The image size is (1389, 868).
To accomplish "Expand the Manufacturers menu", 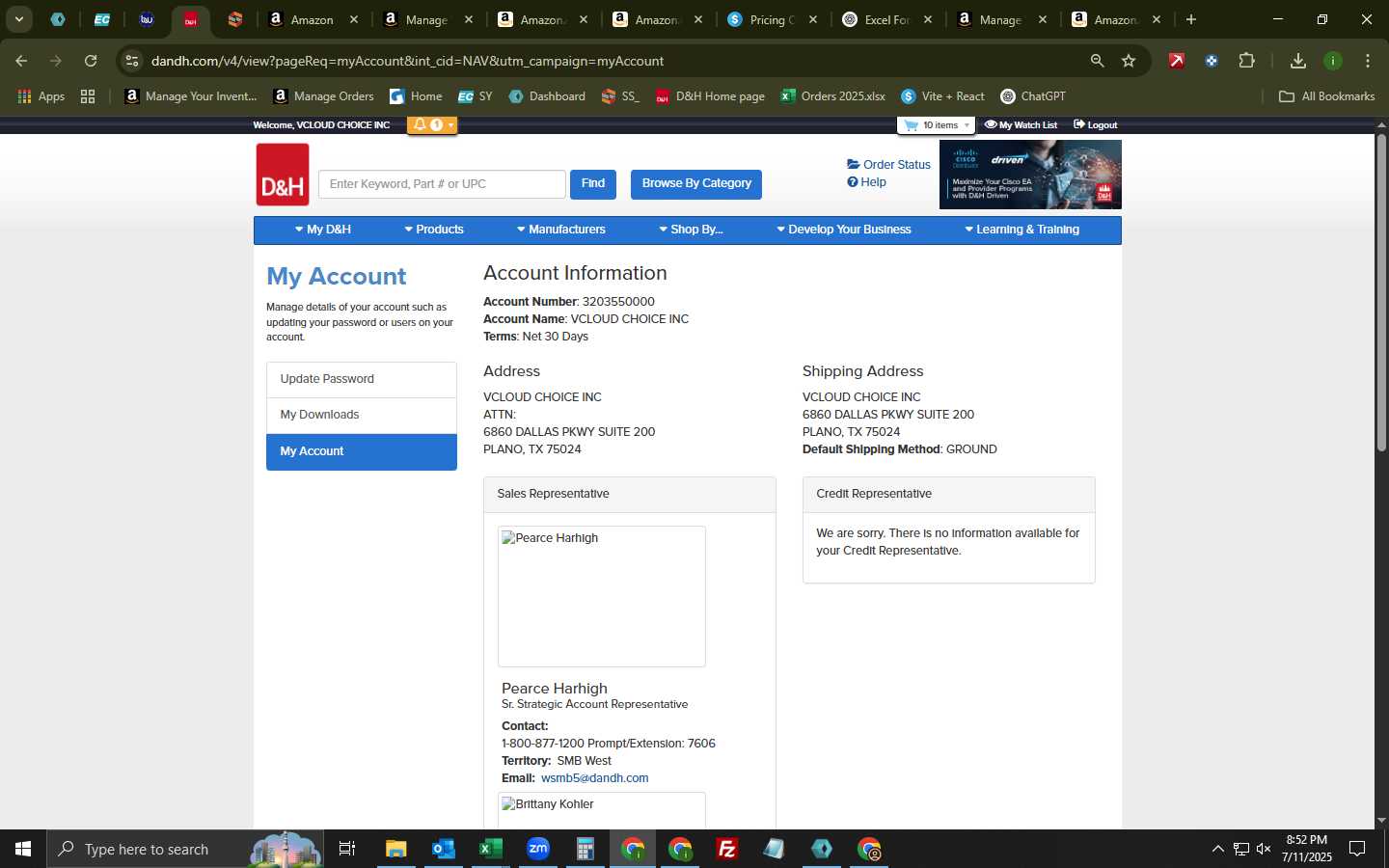I will point(561,230).
